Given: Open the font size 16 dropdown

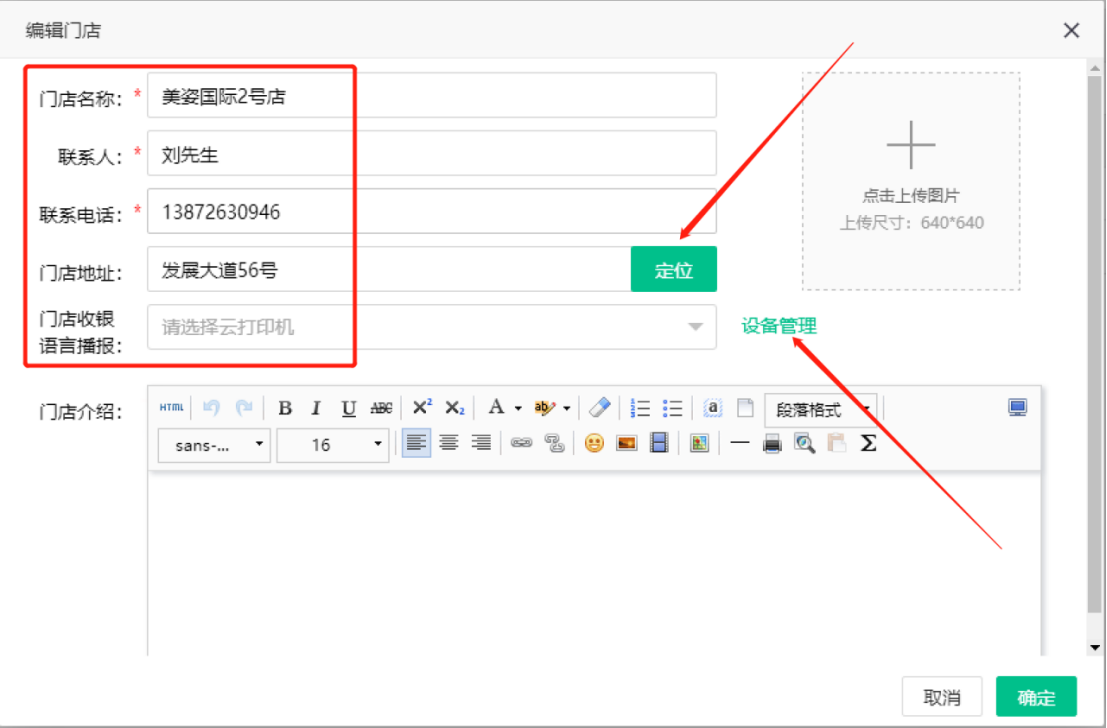Looking at the screenshot, I should (333, 445).
